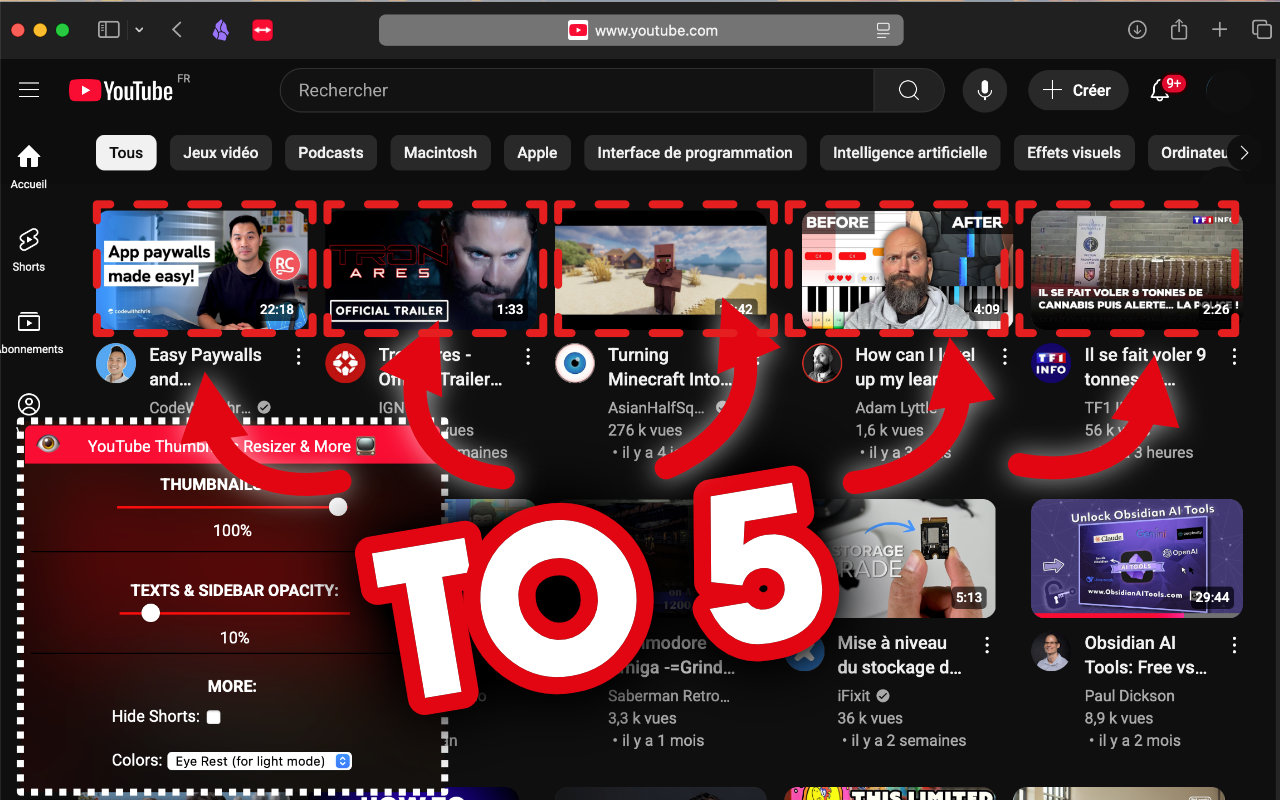Viewport: 1280px width, 800px height.
Task: Open the IGN channel avatar
Action: 346,364
